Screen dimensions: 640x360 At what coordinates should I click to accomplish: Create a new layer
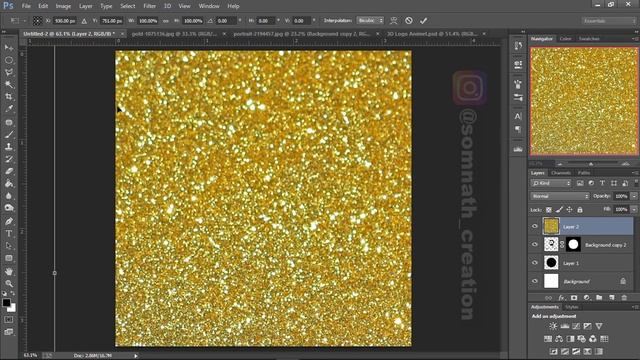coord(611,298)
